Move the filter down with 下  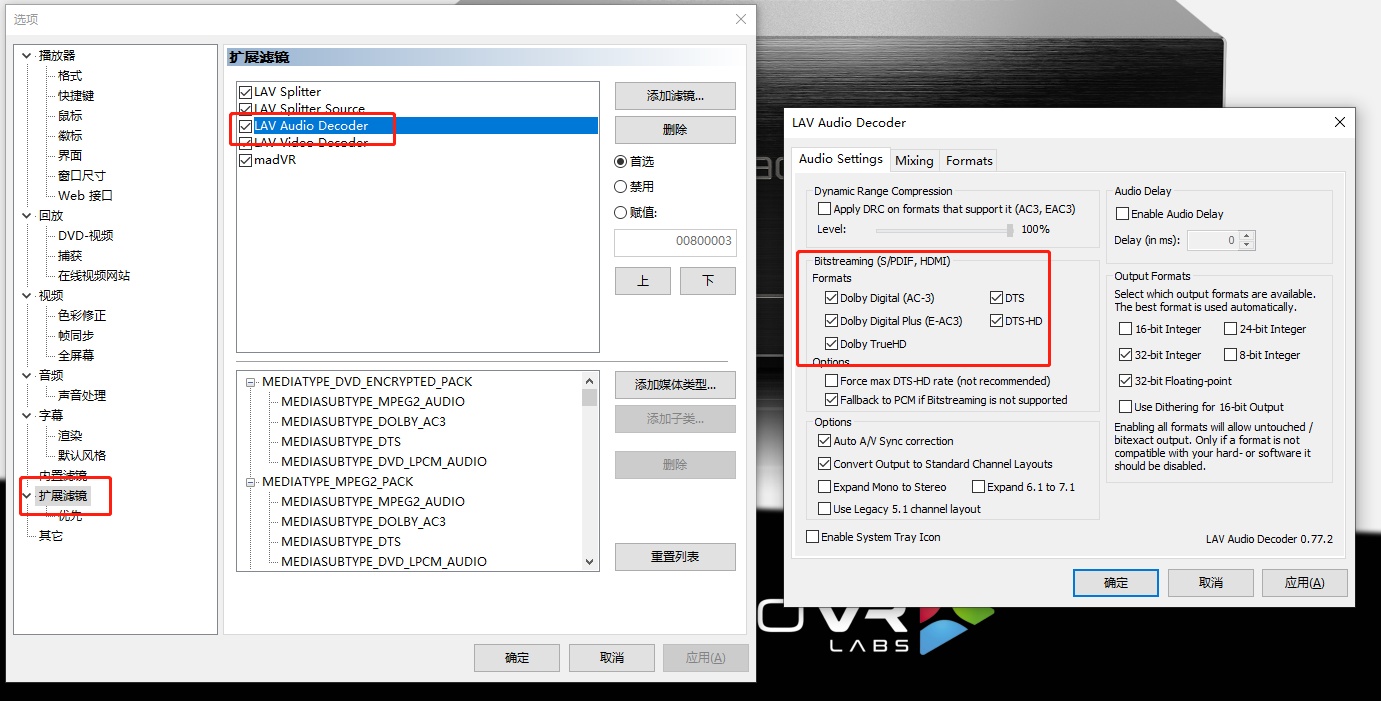(x=708, y=281)
